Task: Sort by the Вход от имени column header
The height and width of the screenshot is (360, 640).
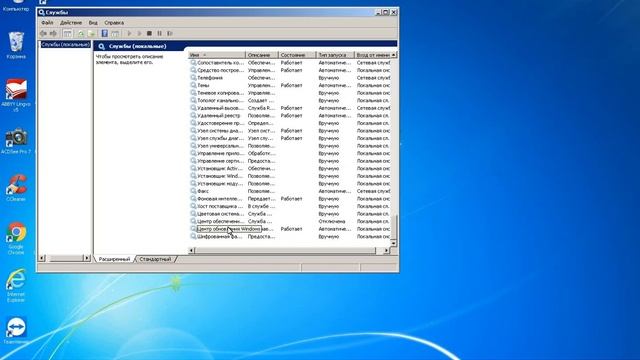Action: pyautogui.click(x=372, y=55)
